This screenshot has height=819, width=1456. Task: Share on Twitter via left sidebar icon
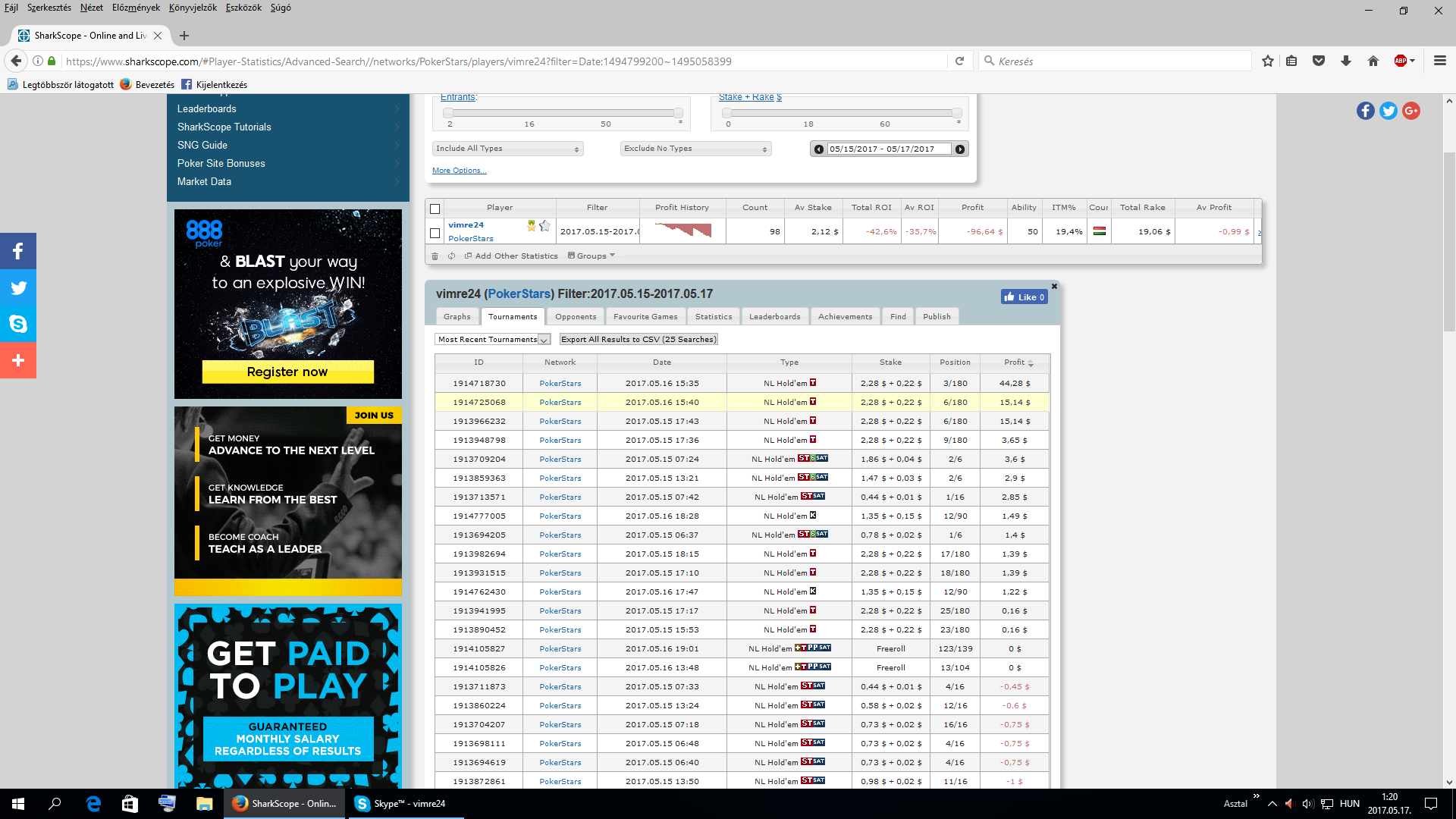coord(18,287)
